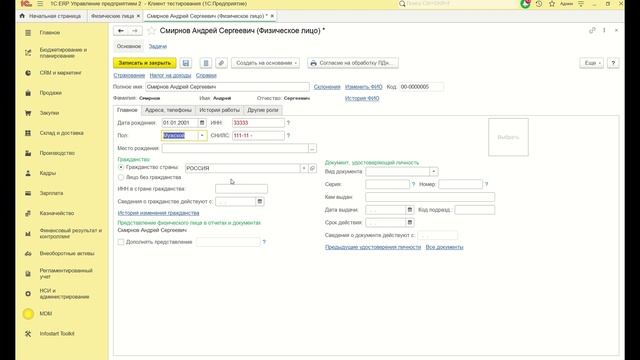Open calendar for Сведения о гражданстве date
This screenshot has height=360, width=640.
tap(260, 201)
